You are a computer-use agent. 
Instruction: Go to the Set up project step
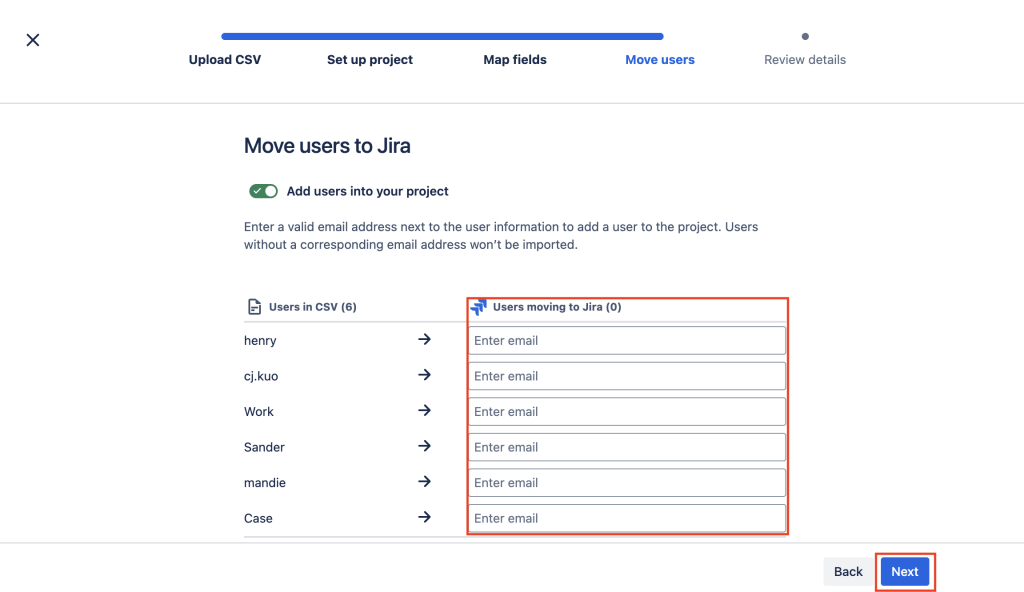click(370, 60)
